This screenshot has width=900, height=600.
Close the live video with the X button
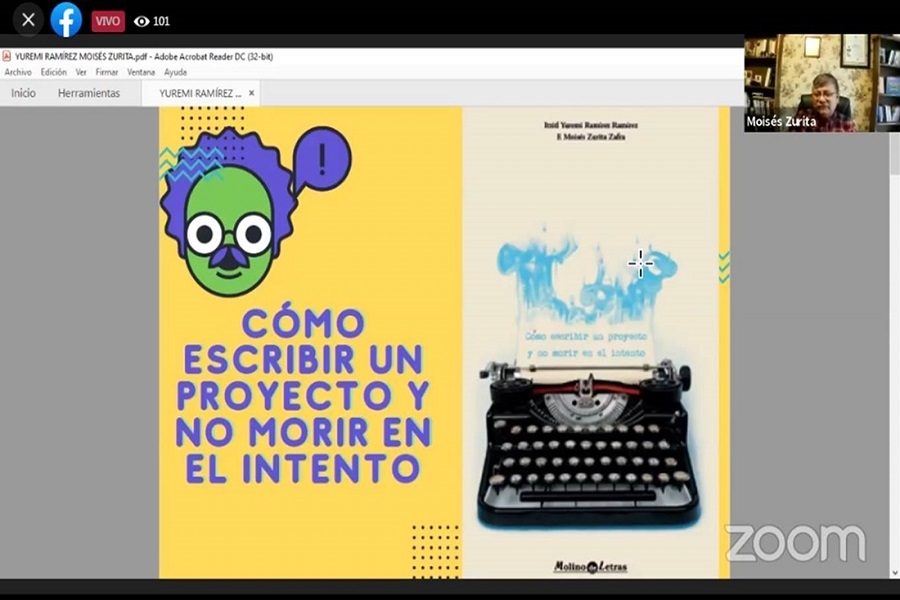point(28,20)
